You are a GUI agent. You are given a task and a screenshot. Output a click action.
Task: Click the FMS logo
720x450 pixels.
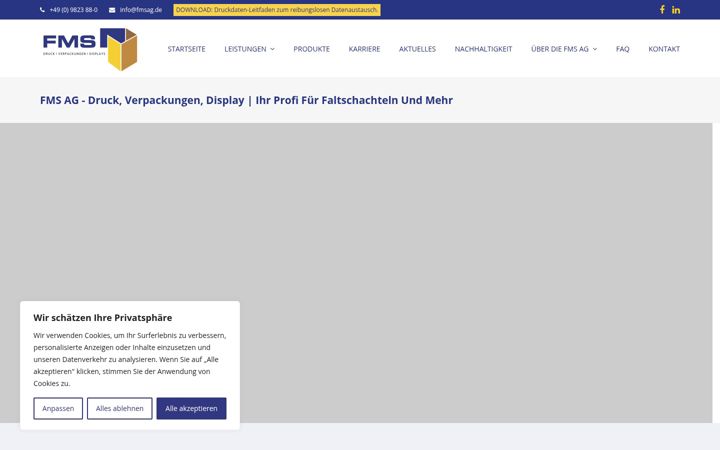coord(90,49)
